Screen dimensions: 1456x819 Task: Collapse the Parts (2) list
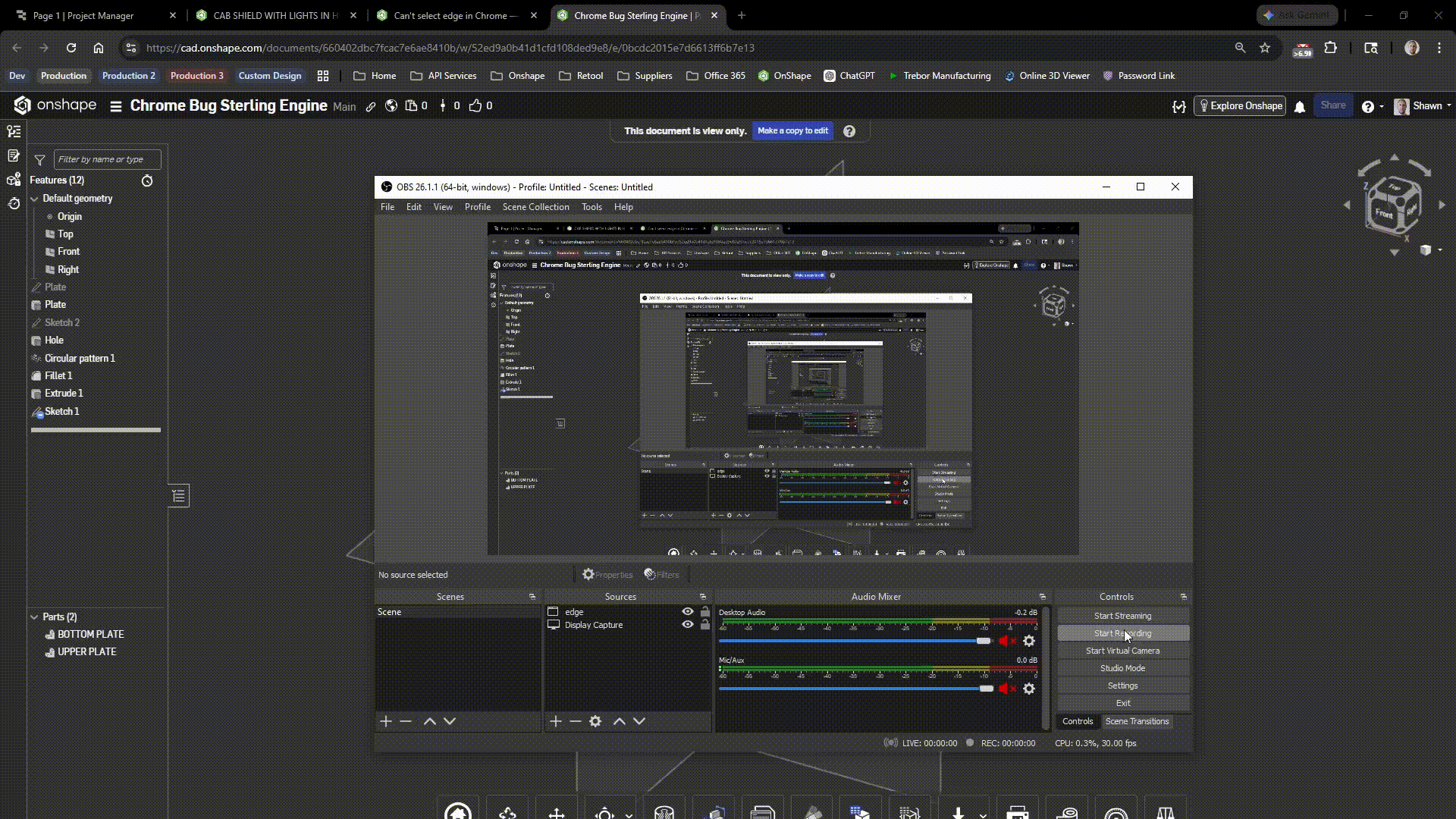coord(34,617)
